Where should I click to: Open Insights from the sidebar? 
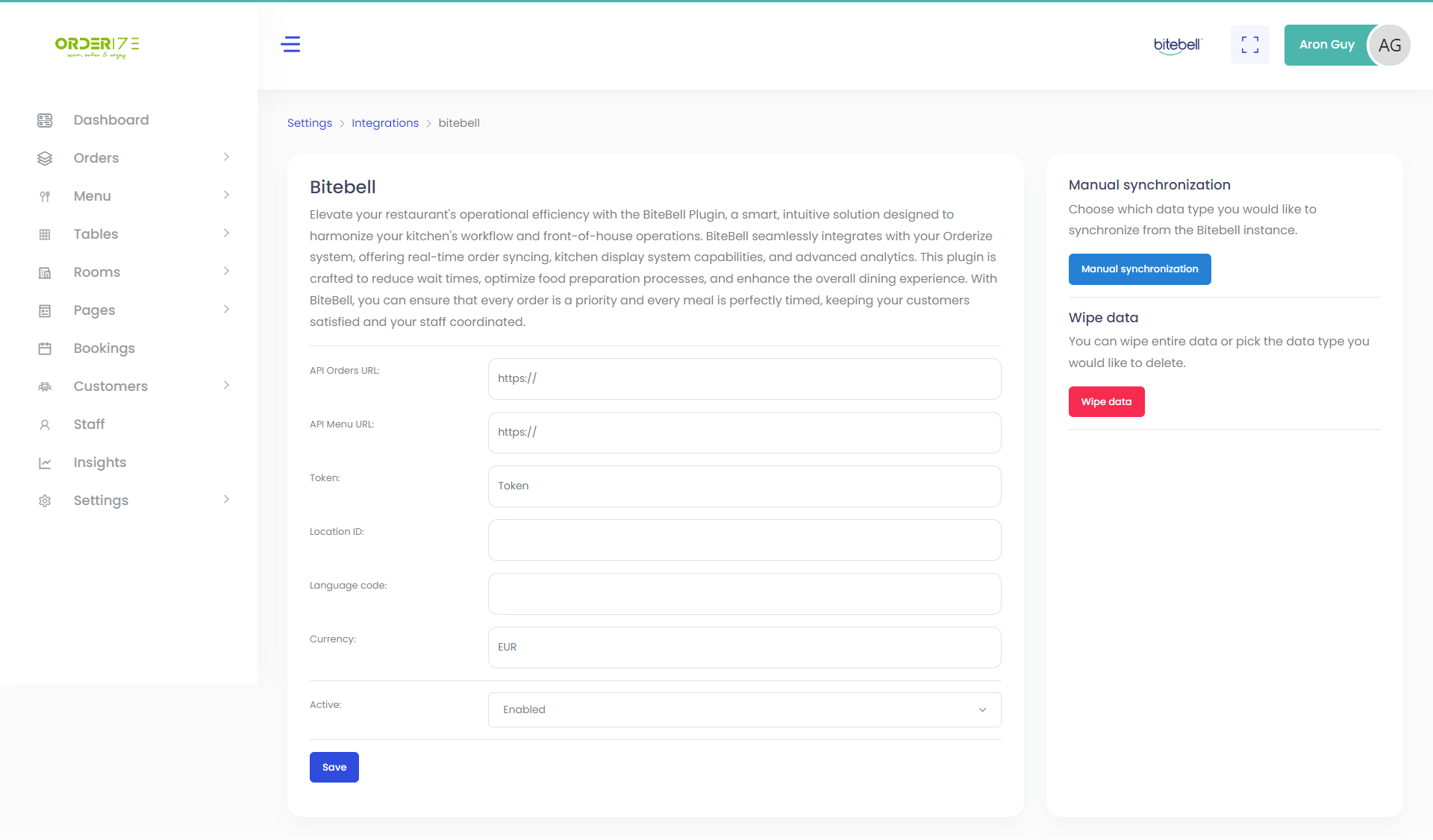[x=100, y=463]
